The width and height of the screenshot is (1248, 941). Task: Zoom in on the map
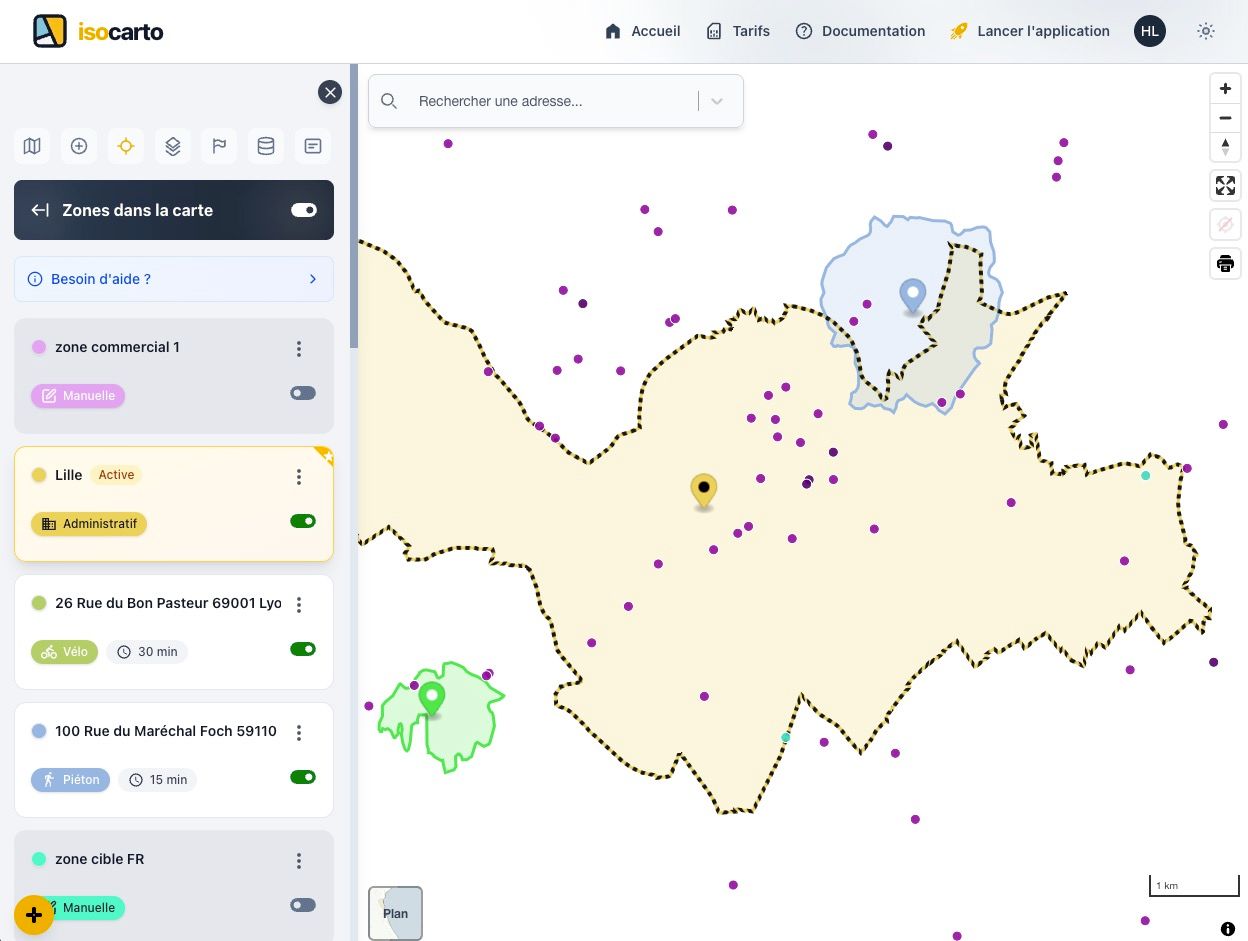point(1225,88)
